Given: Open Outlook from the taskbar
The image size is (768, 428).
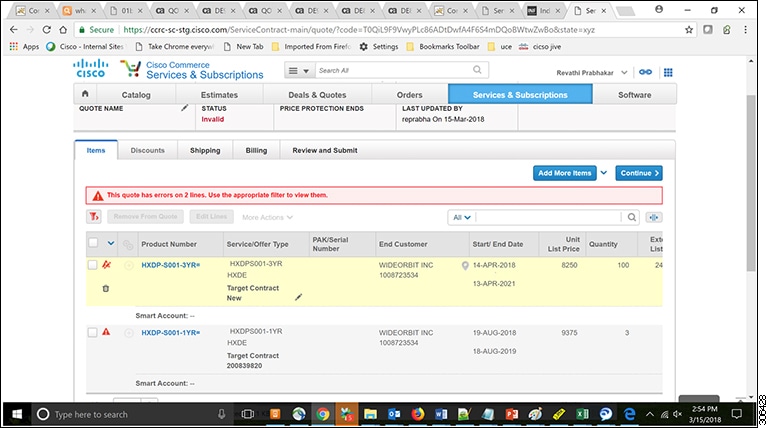Looking at the screenshot, I should click(394, 414).
